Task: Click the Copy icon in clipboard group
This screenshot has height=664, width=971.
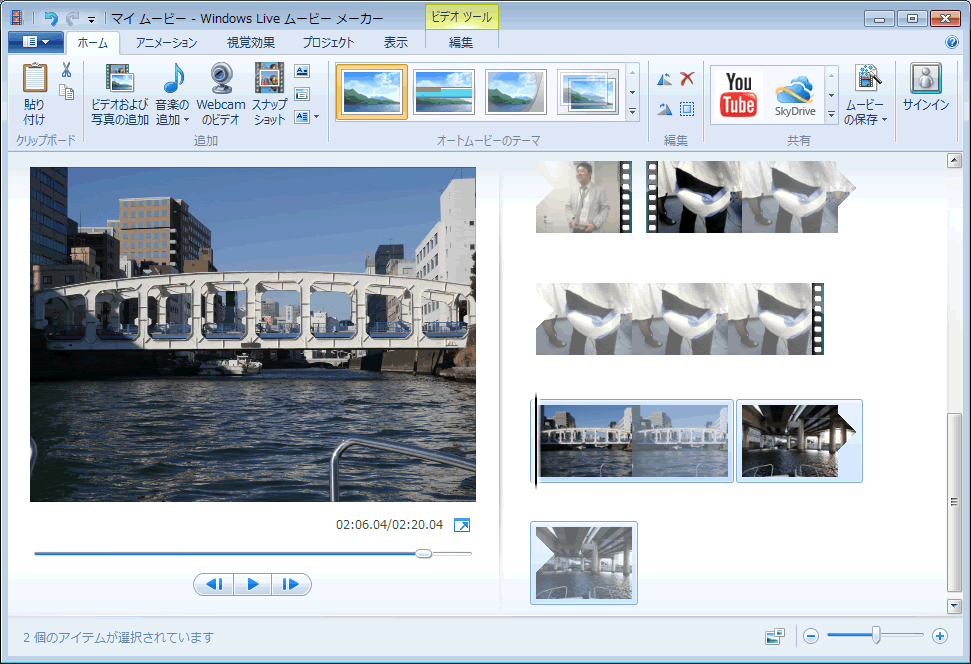Action: [x=66, y=92]
